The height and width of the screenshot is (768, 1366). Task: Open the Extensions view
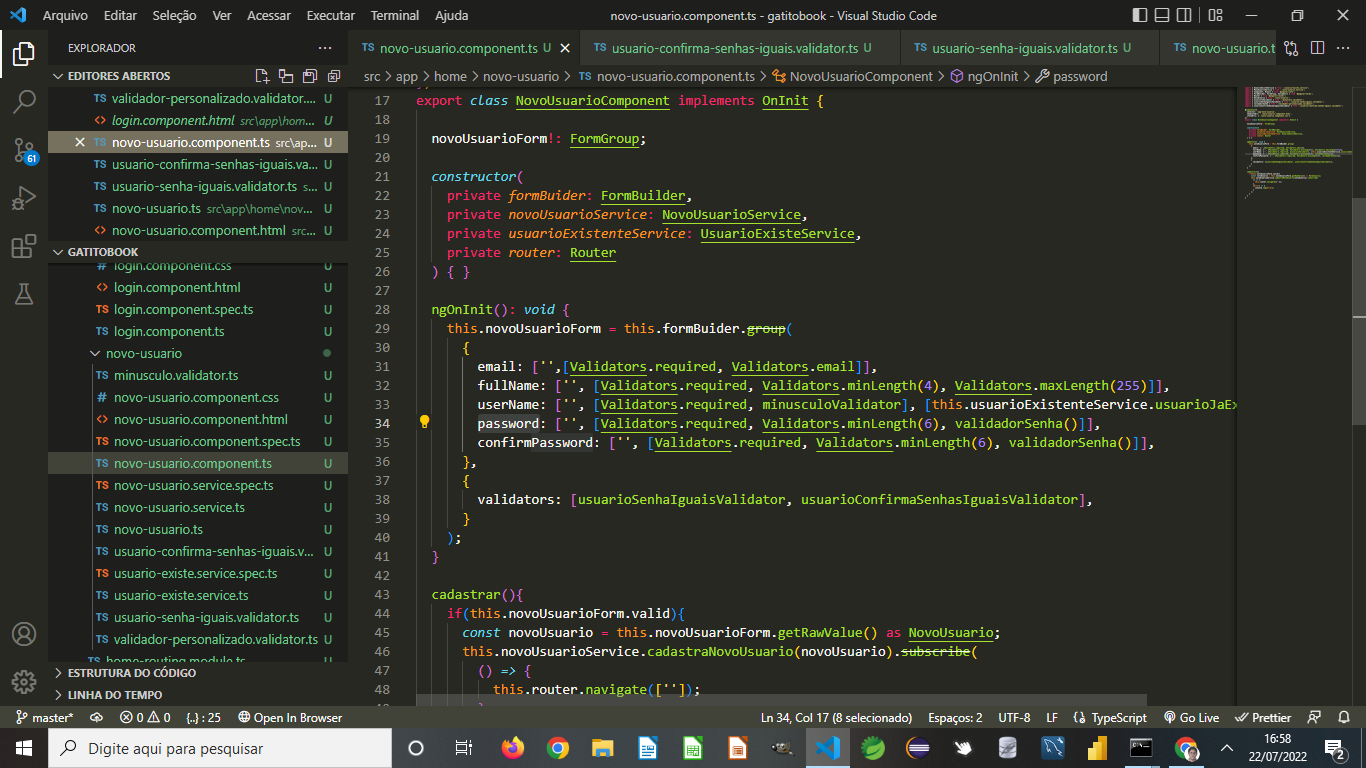tap(24, 246)
